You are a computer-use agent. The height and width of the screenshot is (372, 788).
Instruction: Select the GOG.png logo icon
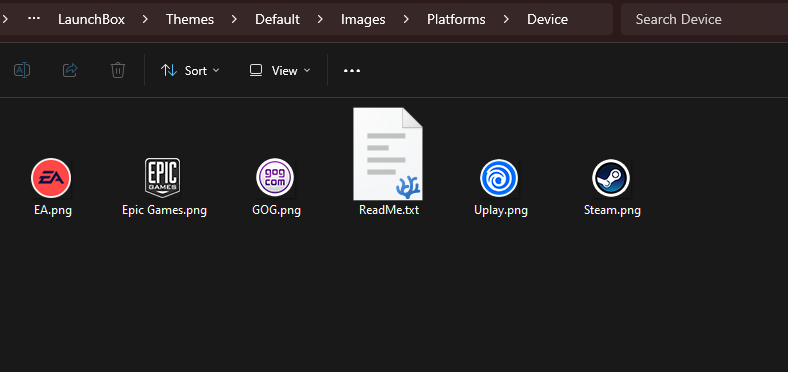[275, 178]
